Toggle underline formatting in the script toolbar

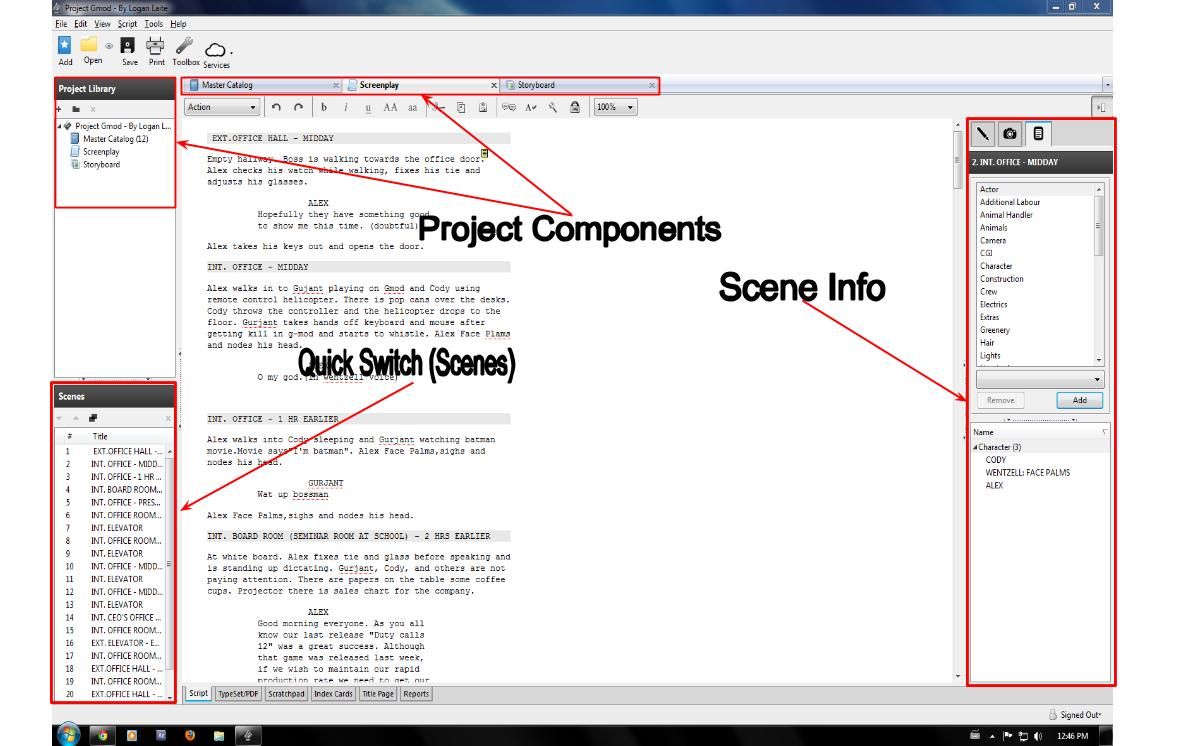[369, 108]
